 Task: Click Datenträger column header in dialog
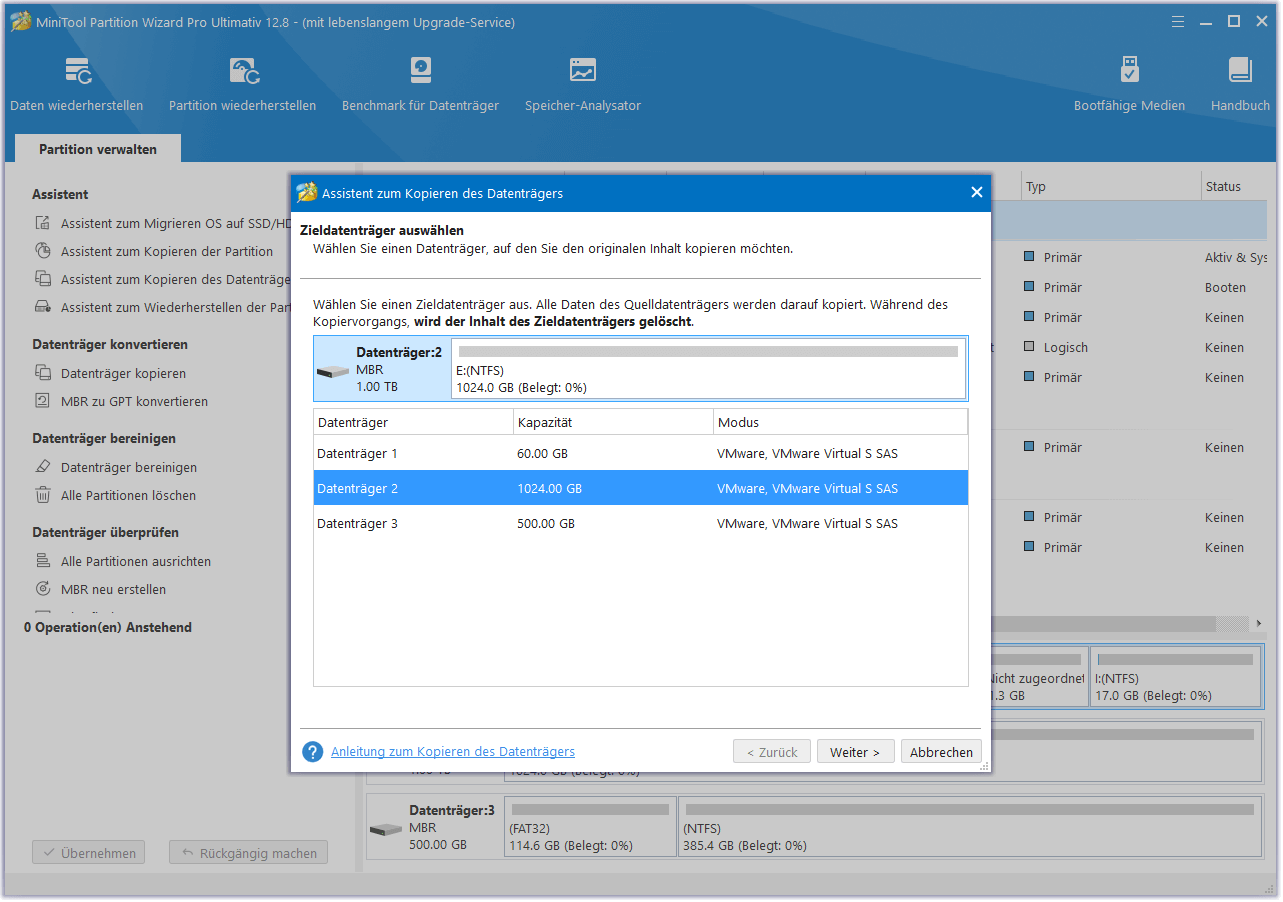coord(413,422)
